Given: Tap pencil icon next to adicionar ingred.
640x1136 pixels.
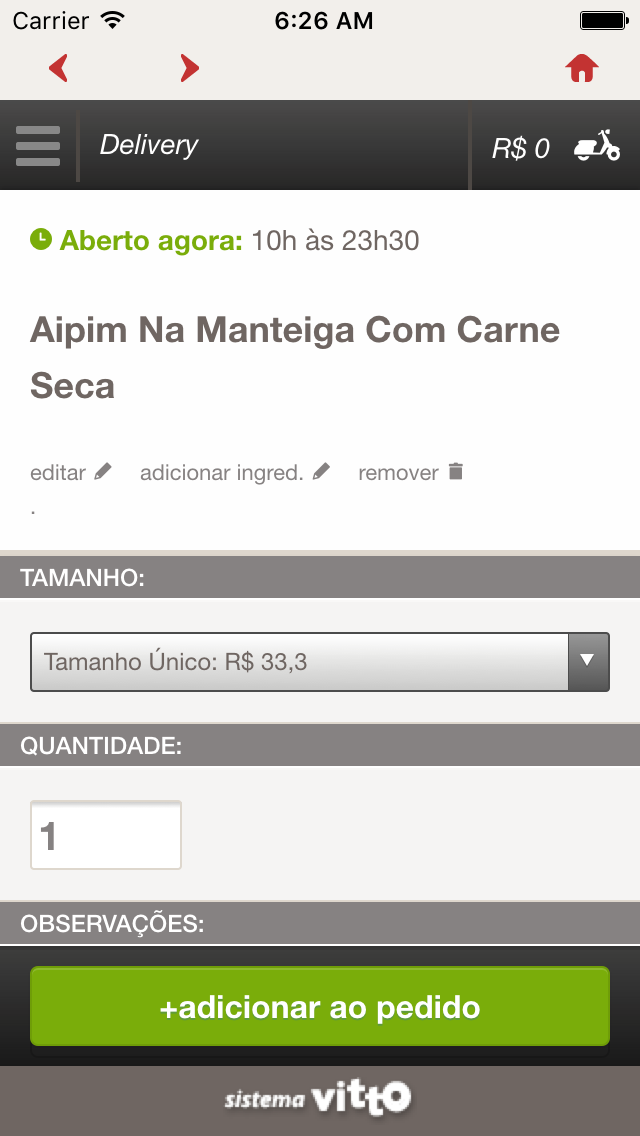Looking at the screenshot, I should [321, 472].
